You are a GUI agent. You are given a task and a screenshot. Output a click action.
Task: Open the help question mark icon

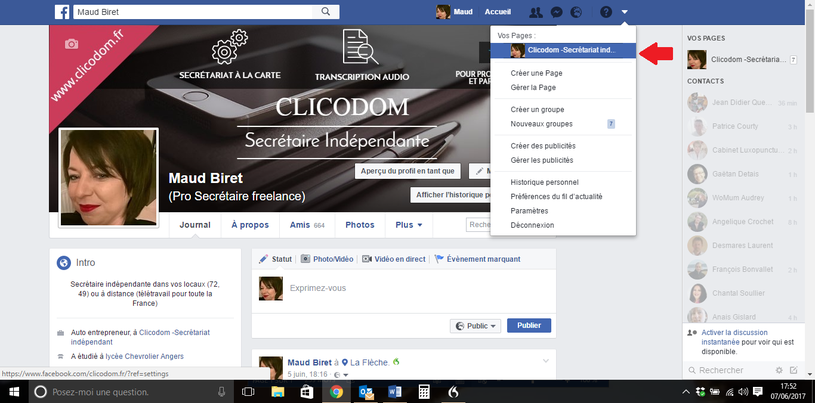606,12
